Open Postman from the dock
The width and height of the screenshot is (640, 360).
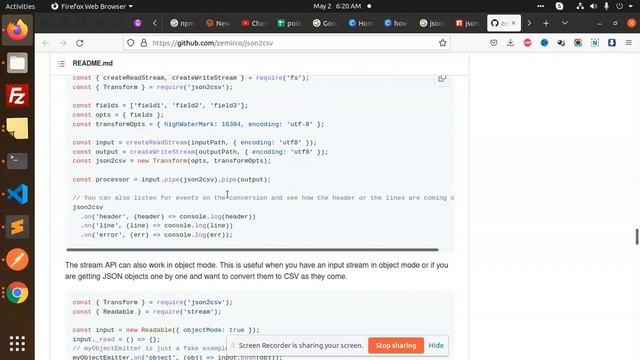click(17, 260)
